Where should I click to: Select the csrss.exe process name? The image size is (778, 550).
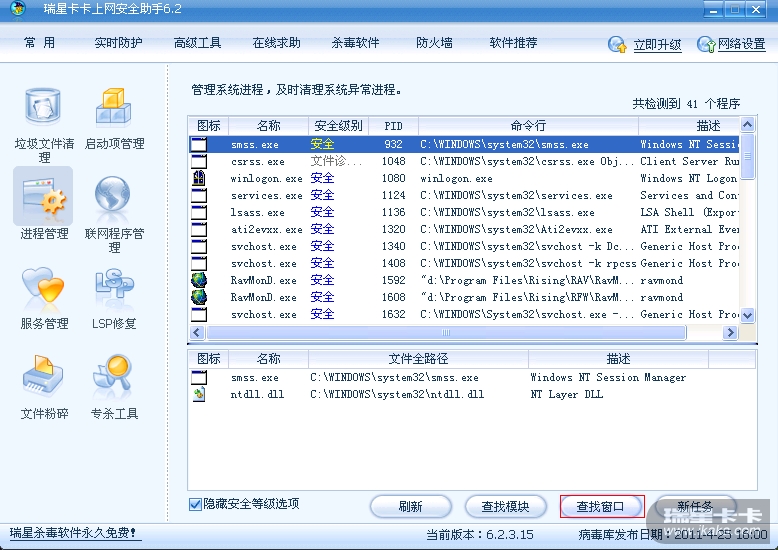258,162
